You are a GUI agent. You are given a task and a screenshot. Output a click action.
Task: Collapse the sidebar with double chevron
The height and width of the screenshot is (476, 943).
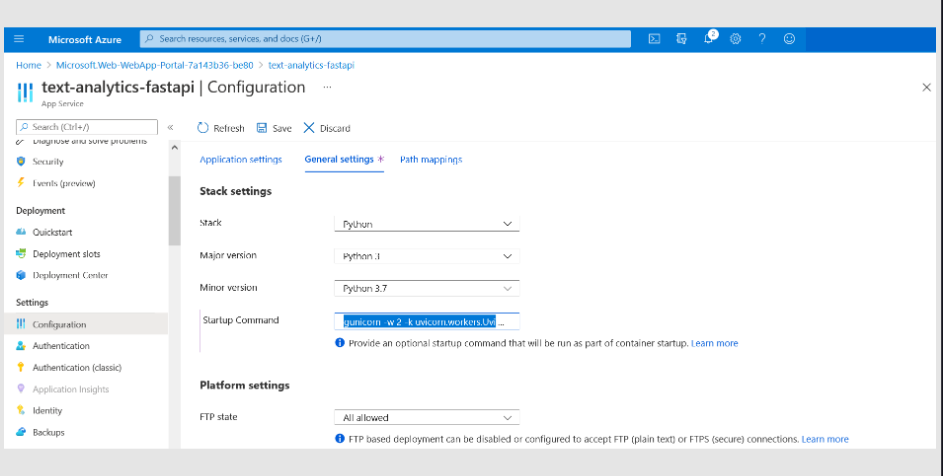click(170, 128)
